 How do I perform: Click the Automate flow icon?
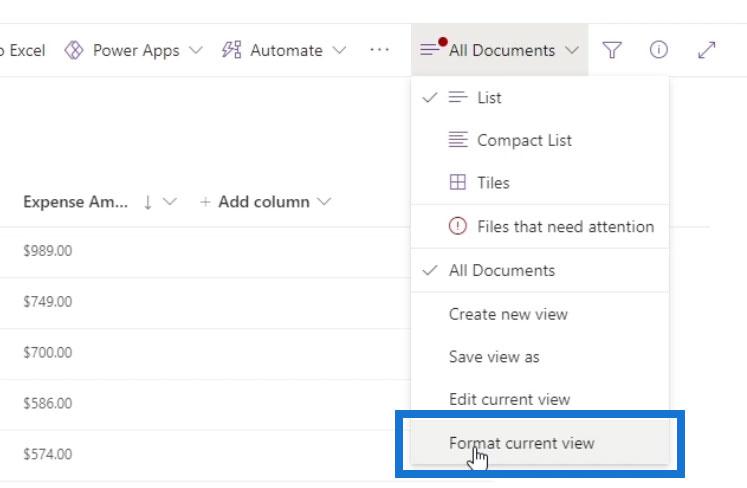coord(232,50)
